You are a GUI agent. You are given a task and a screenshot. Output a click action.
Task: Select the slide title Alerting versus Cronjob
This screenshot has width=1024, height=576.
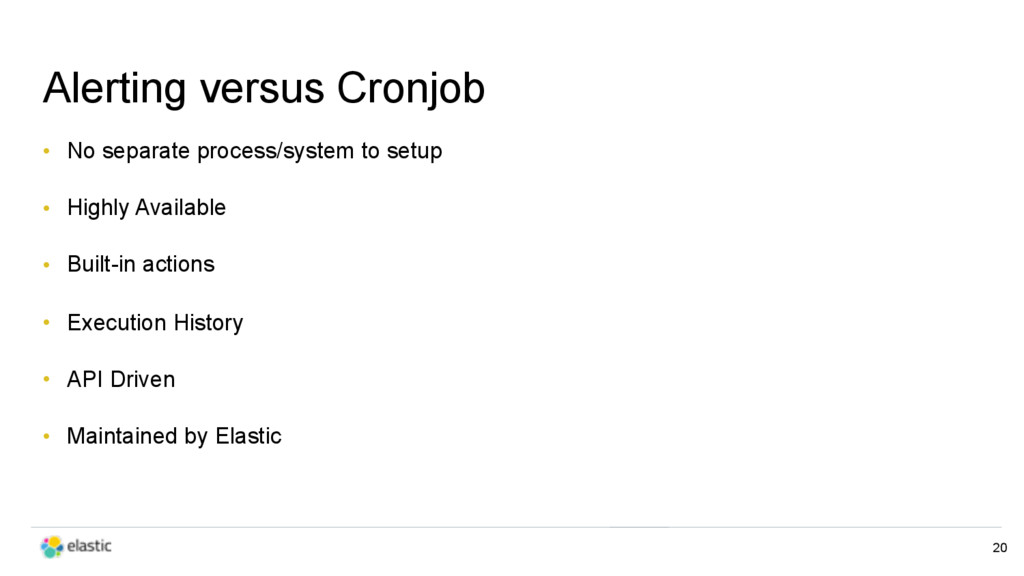264,88
